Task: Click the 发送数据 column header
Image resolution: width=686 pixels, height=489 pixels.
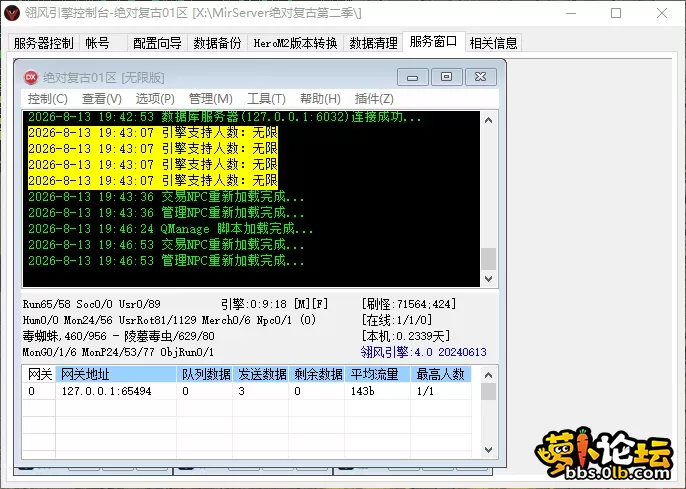Action: [261, 374]
